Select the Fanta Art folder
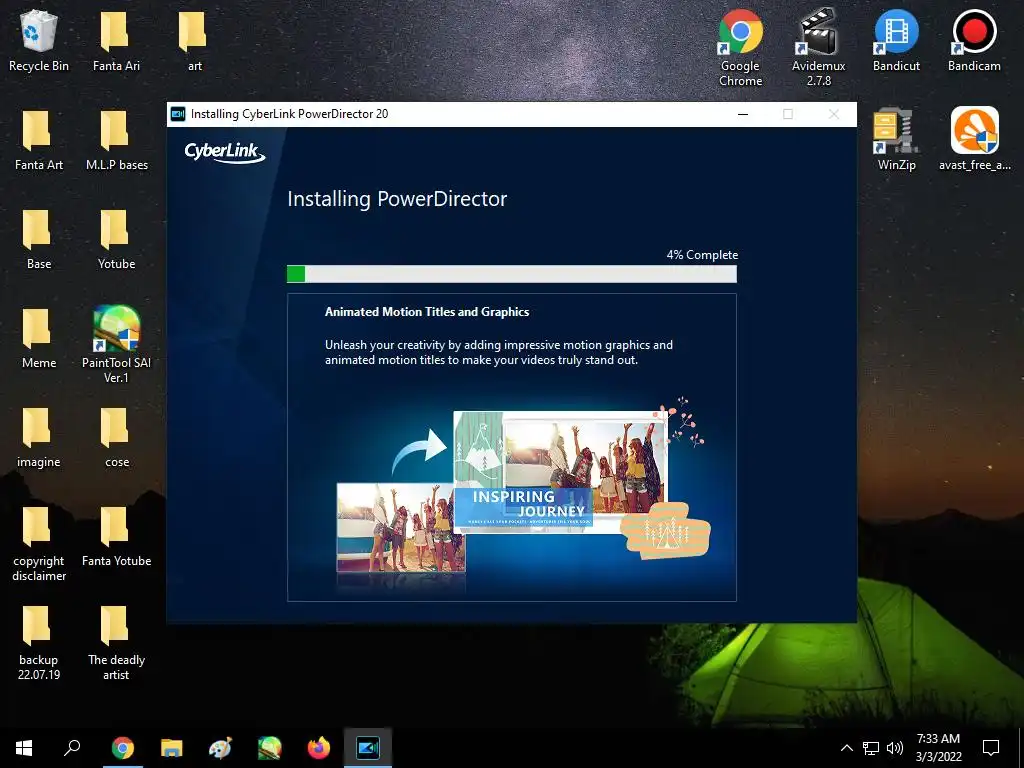Viewport: 1024px width, 768px height. coord(39,140)
